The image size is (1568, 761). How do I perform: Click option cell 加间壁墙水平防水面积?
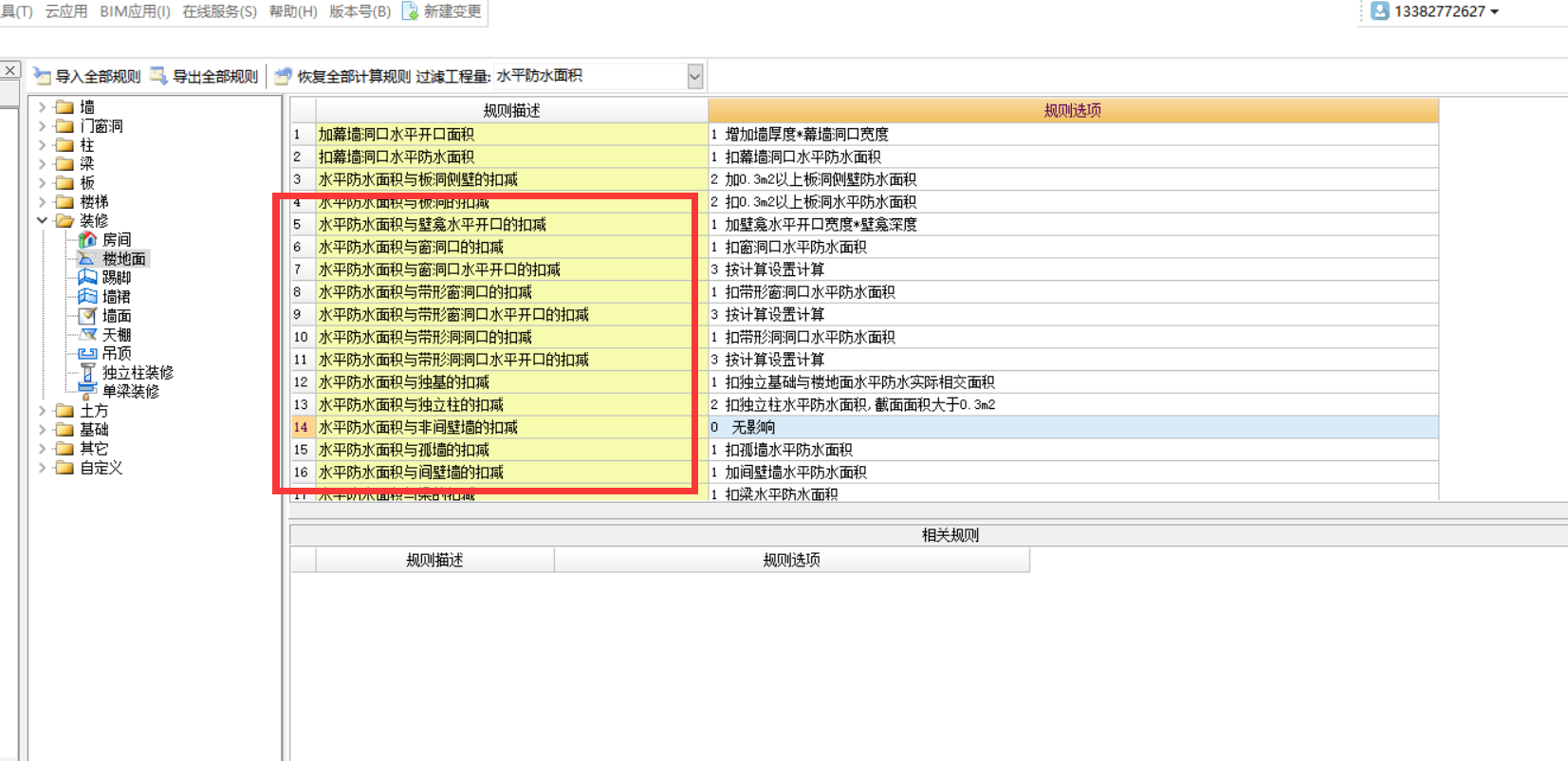(x=1073, y=473)
